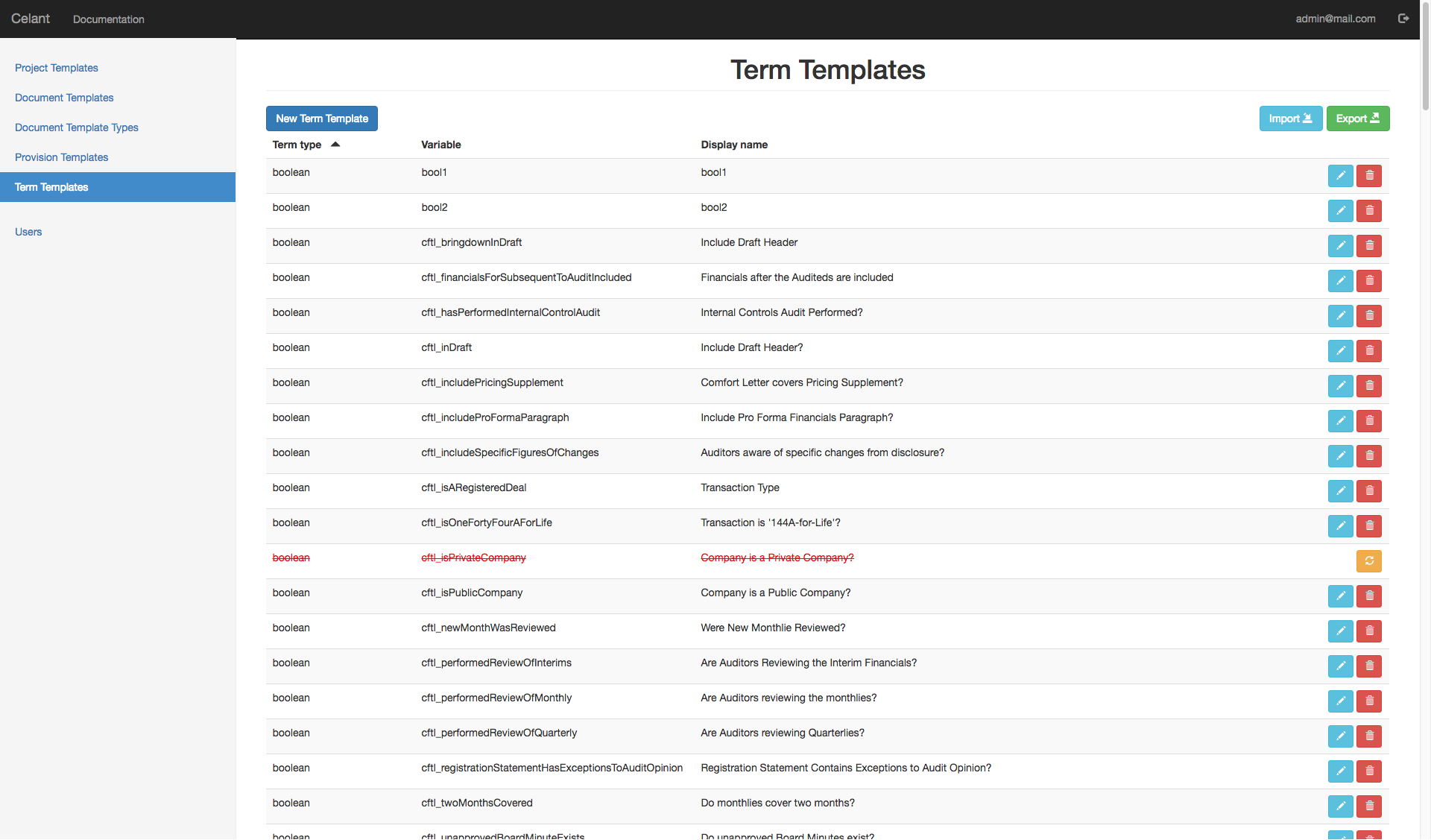Image resolution: width=1431 pixels, height=840 pixels.
Task: Open the Documentation page
Action: coord(108,19)
